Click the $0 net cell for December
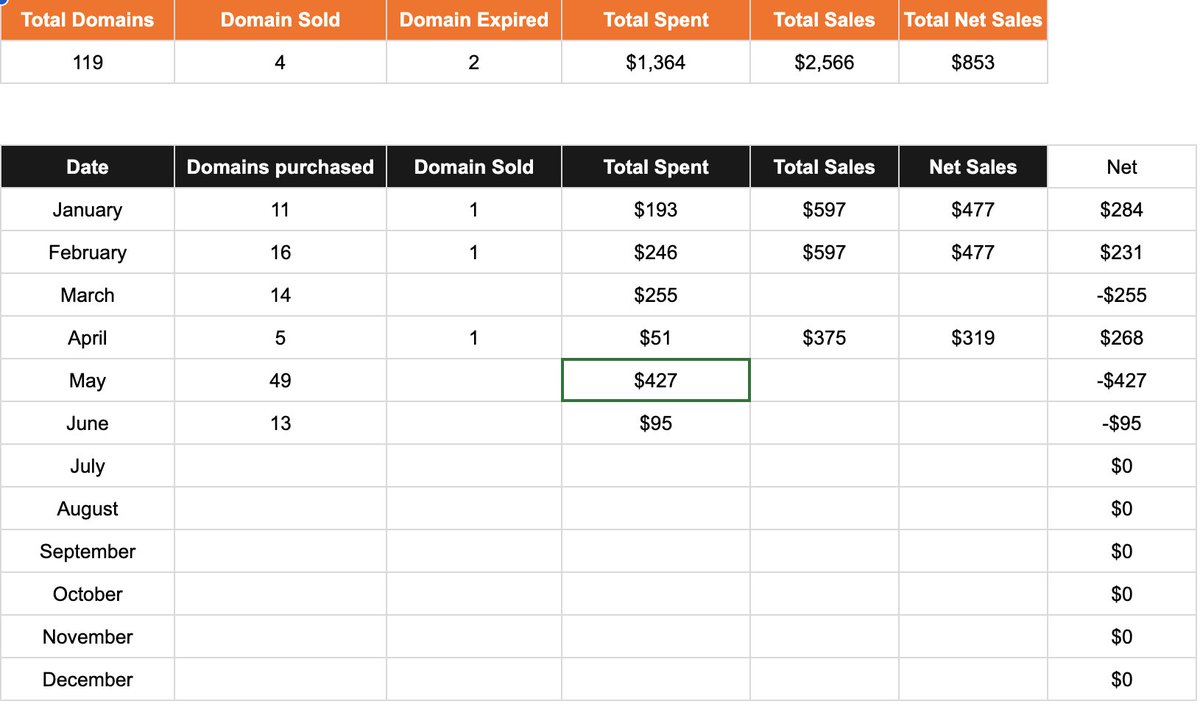The height and width of the screenshot is (704, 1200). point(1122,679)
